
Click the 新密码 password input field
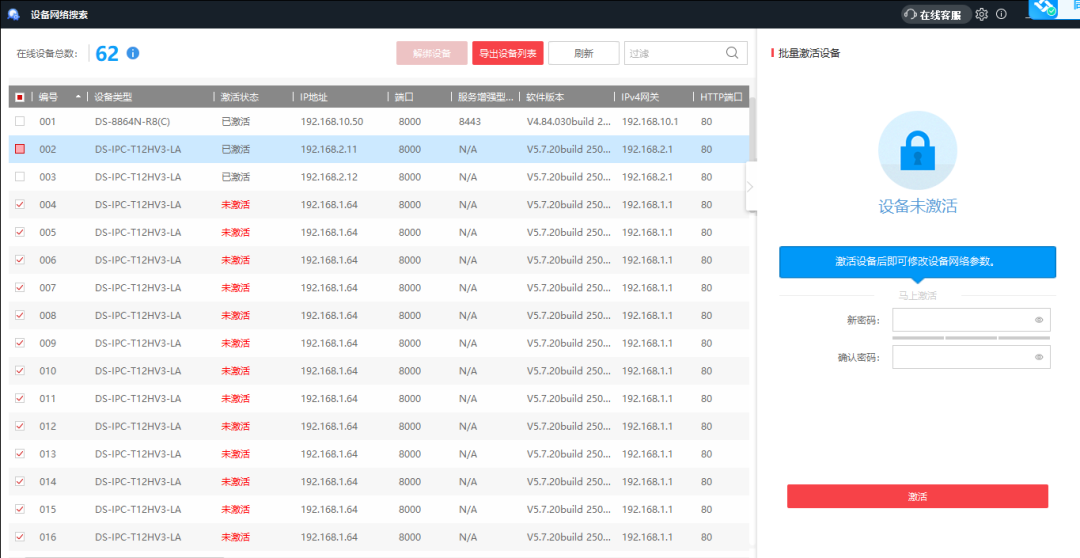(x=960, y=320)
